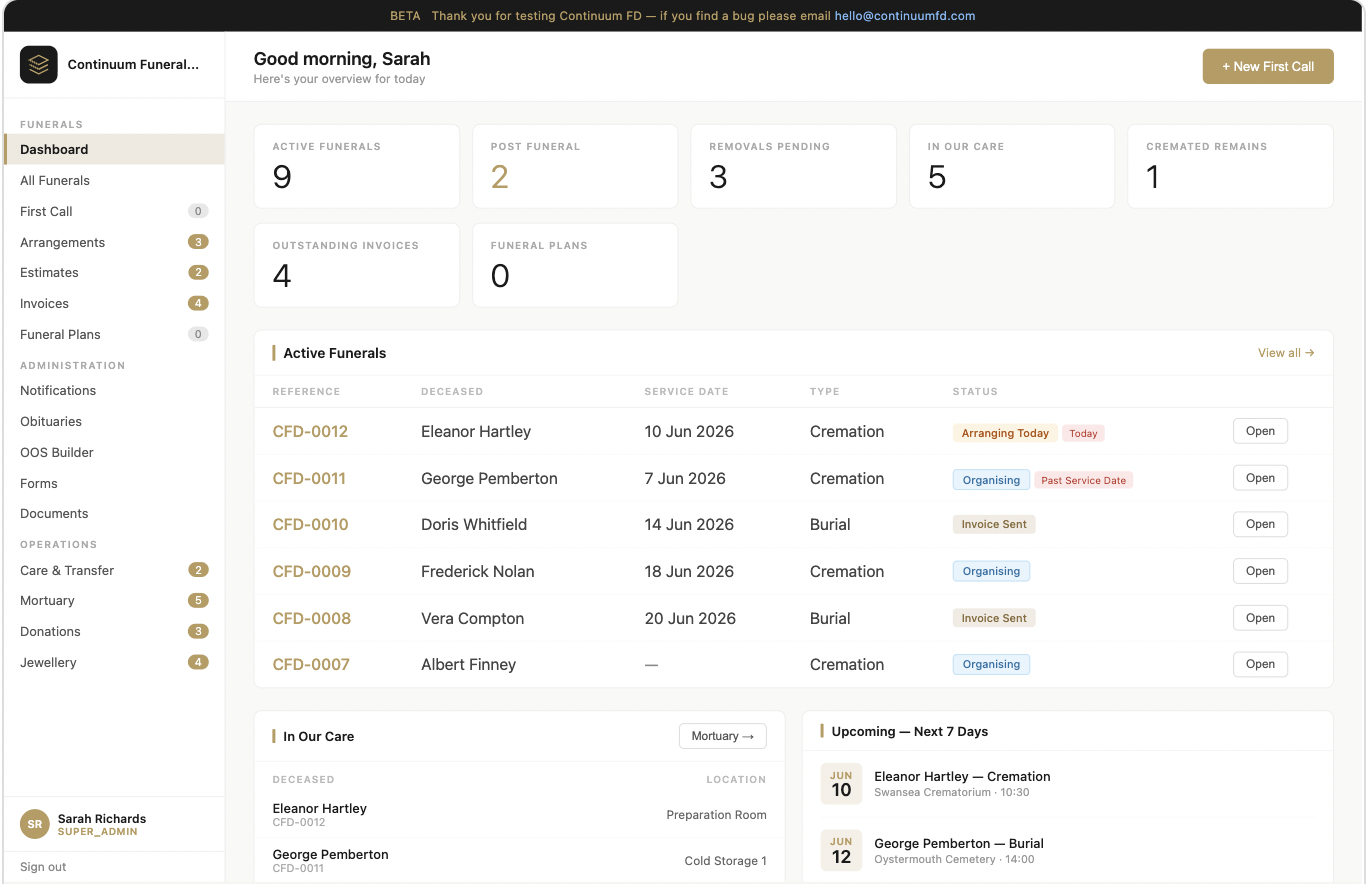Click the Arrangements count badge showing 3

pyautogui.click(x=198, y=242)
